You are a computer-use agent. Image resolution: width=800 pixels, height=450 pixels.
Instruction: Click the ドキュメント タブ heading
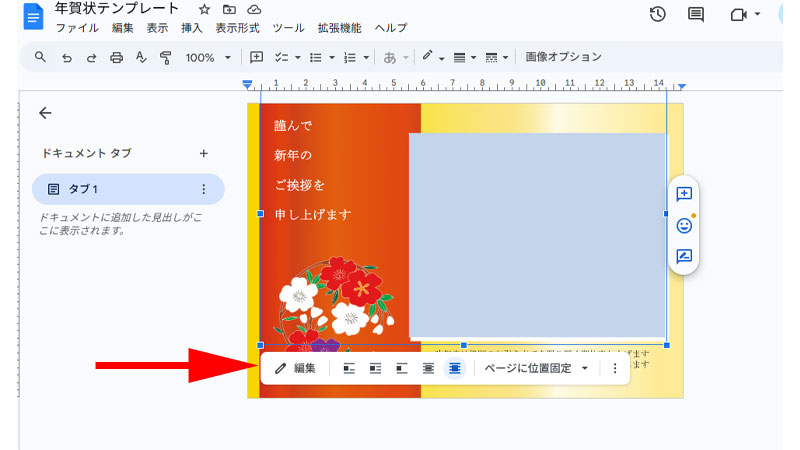pyautogui.click(x=87, y=153)
